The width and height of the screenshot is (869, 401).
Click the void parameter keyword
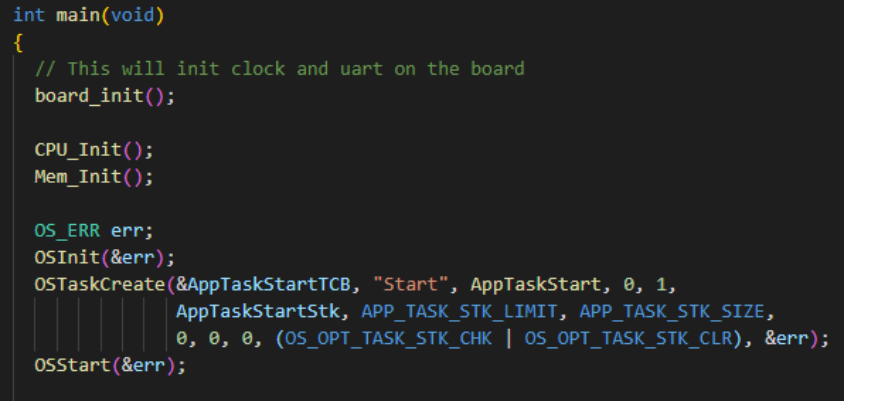[x=132, y=15]
